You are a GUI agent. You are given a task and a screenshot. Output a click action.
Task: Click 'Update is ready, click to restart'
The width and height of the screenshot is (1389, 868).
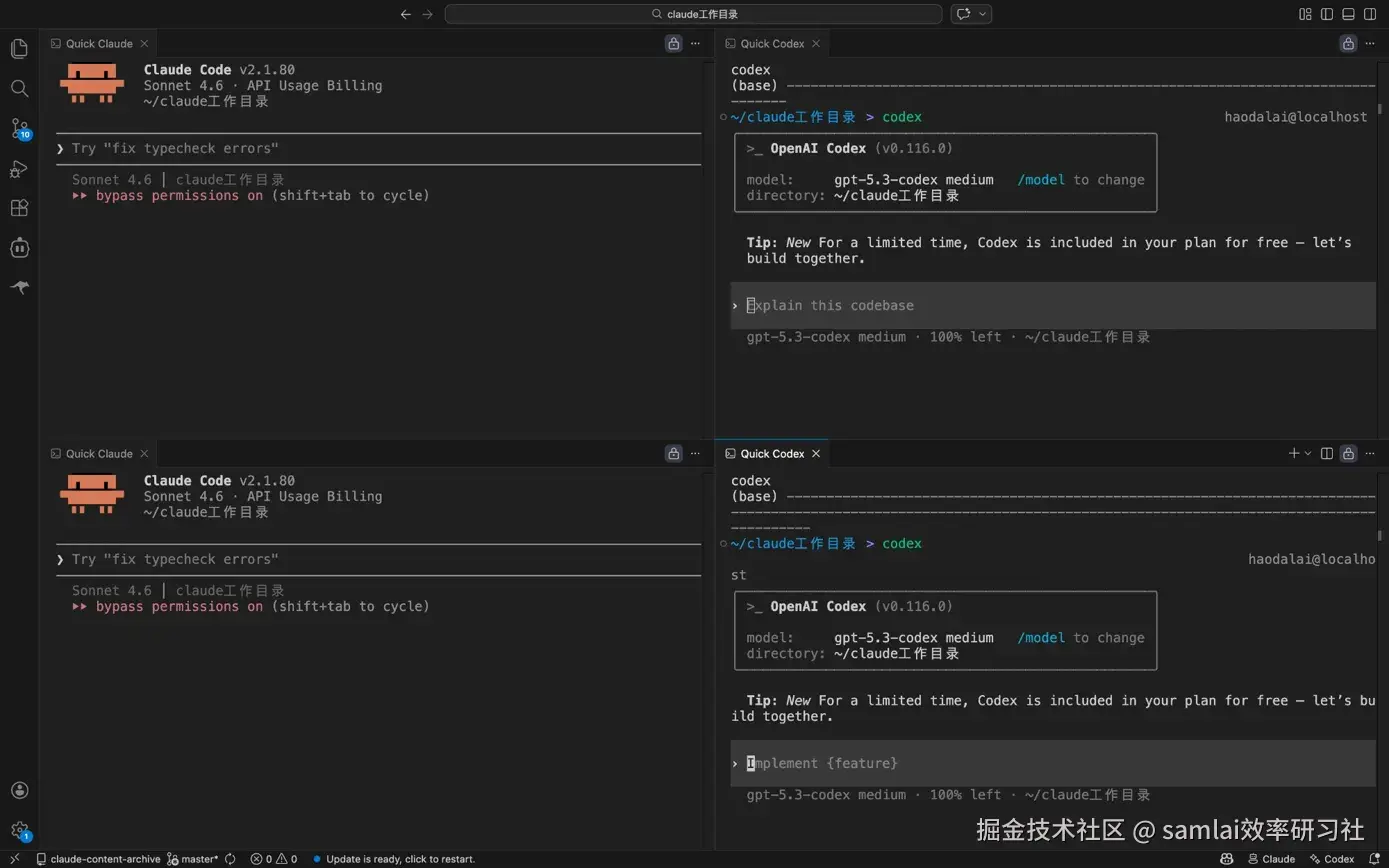click(400, 859)
